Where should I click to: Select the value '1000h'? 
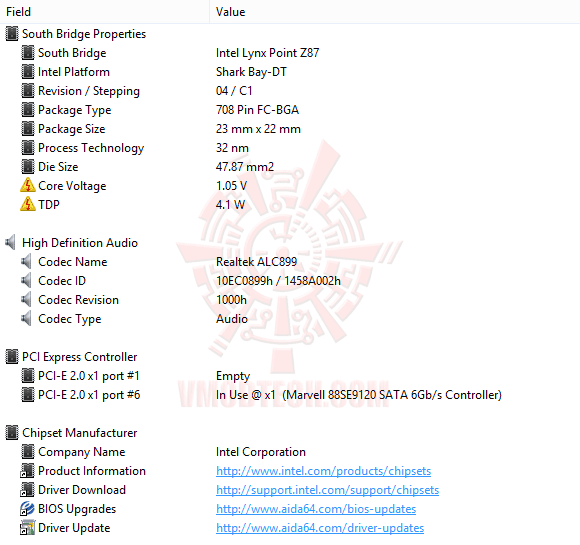(x=231, y=300)
